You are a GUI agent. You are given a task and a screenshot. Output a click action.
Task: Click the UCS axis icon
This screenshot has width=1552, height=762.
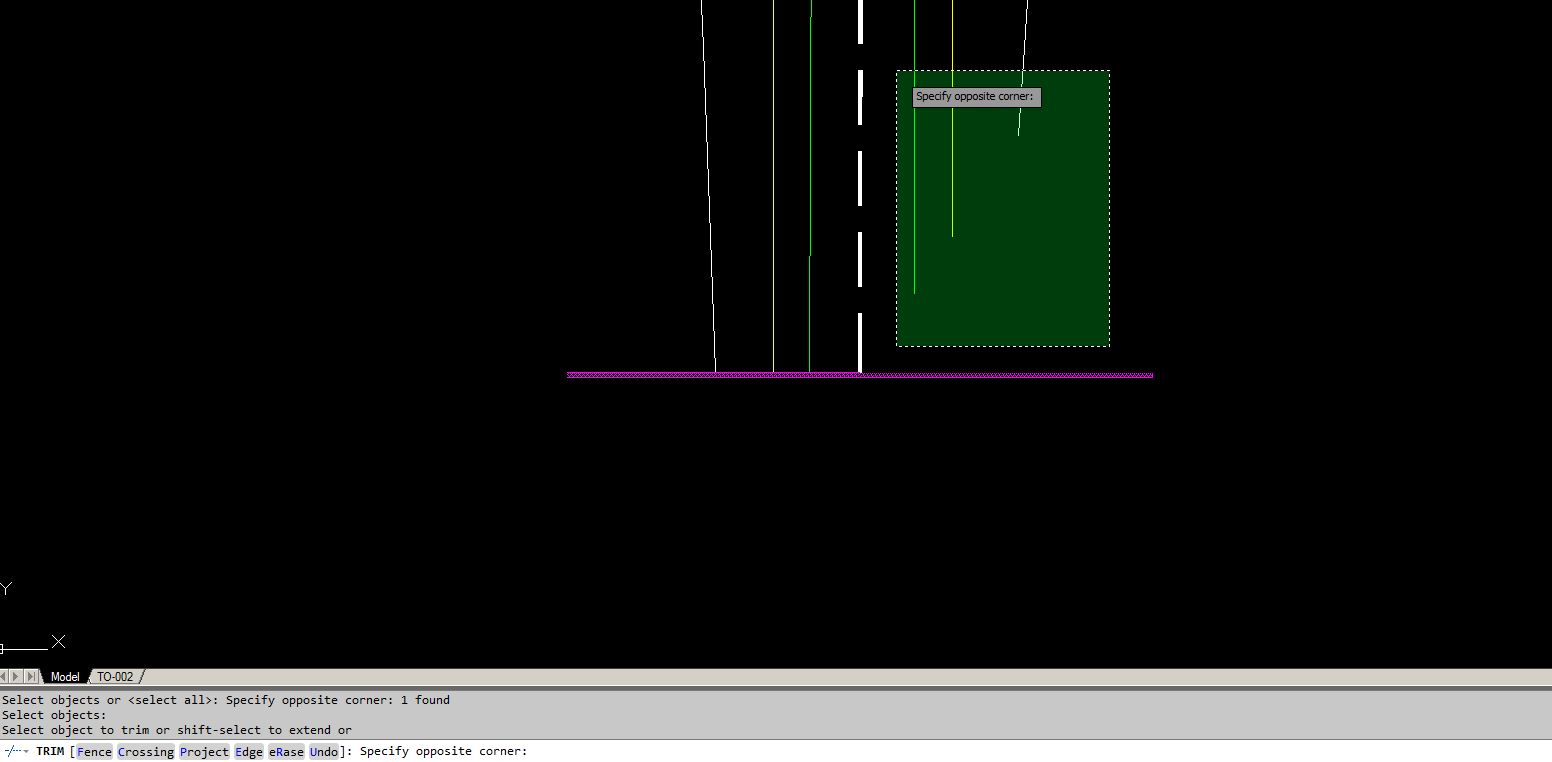tap(33, 618)
